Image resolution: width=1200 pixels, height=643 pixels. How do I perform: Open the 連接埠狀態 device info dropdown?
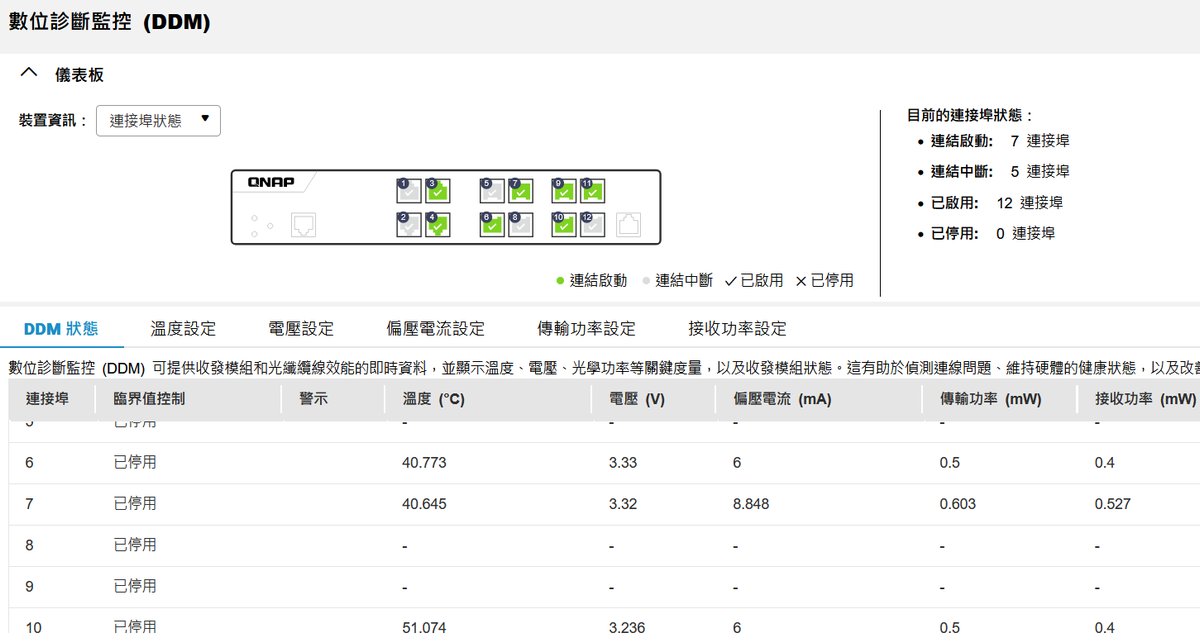click(x=158, y=121)
